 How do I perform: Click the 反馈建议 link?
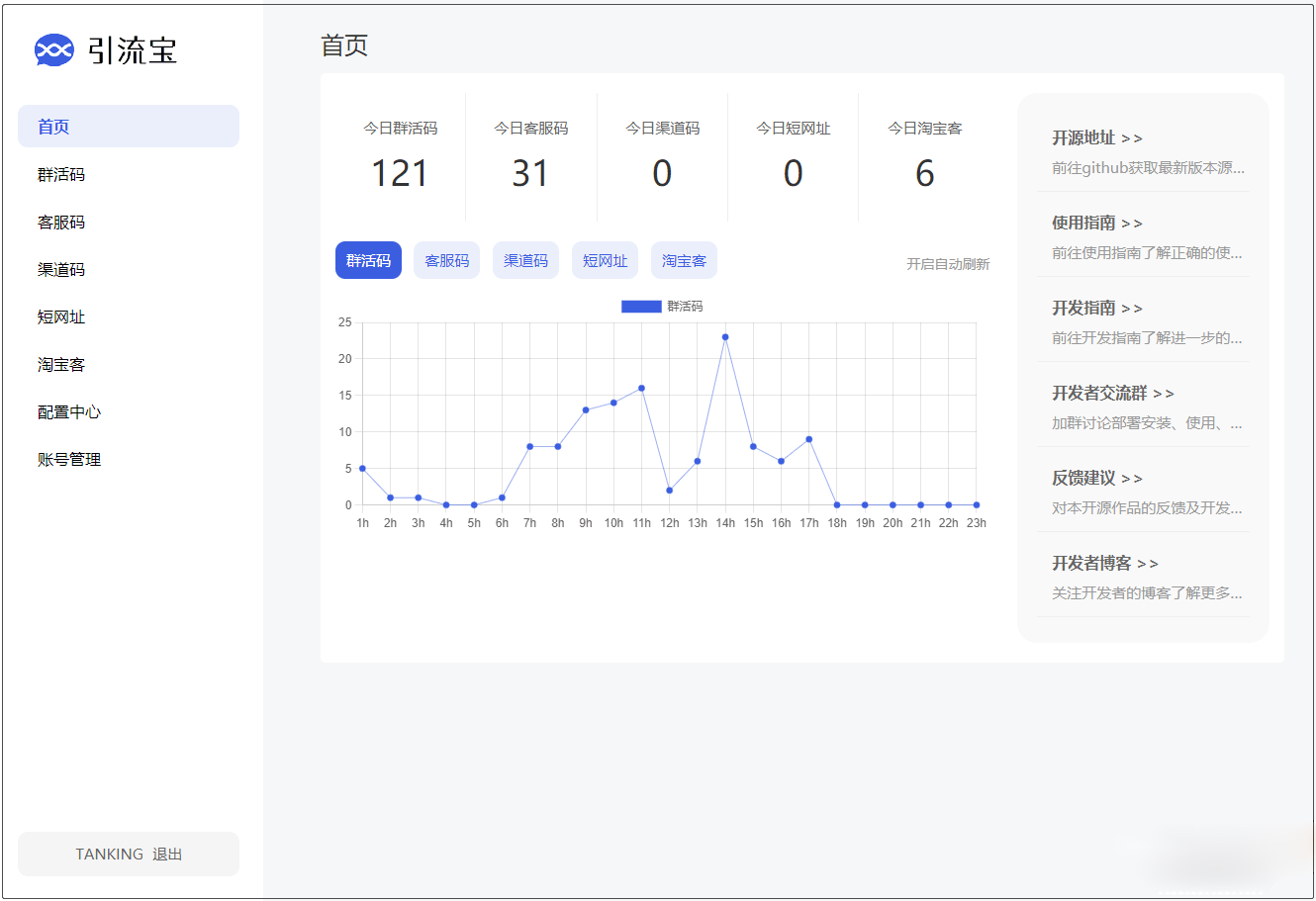pos(1096,479)
